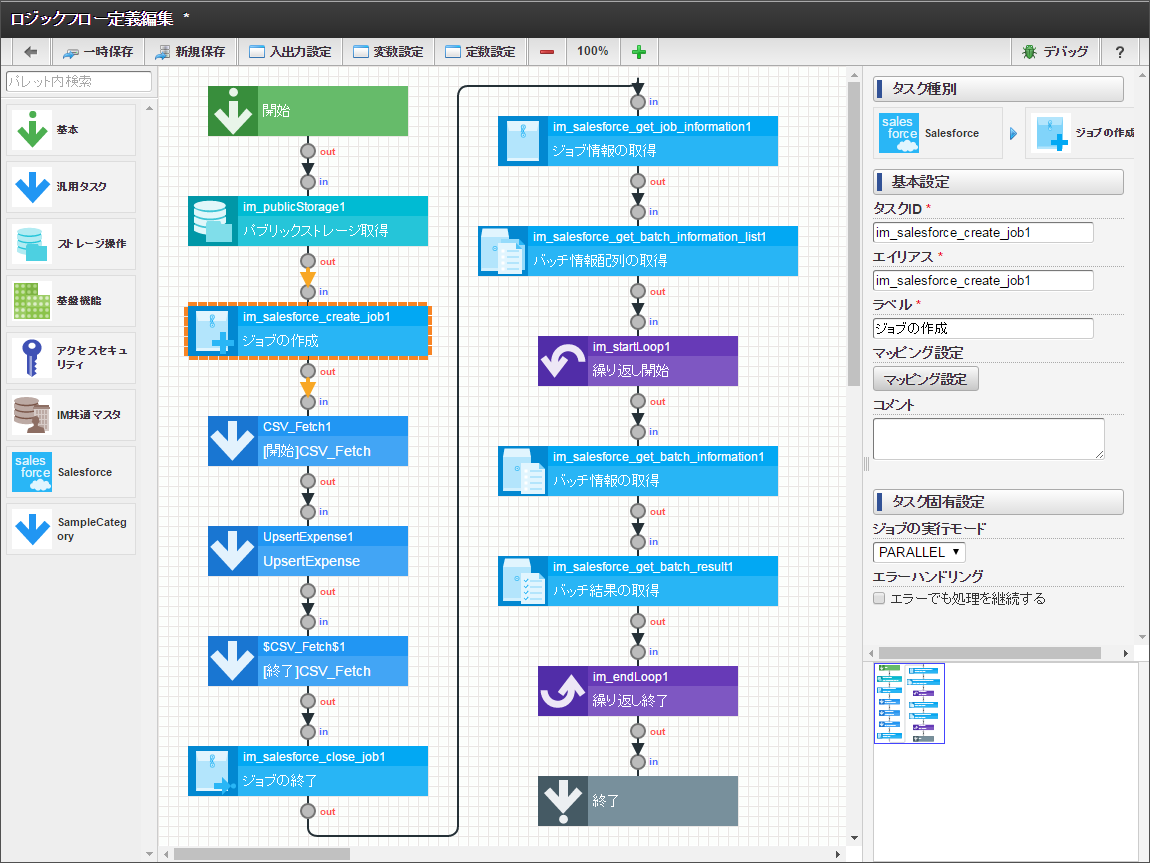
Task: Click the blue arrow between task types
Action: pos(1014,133)
